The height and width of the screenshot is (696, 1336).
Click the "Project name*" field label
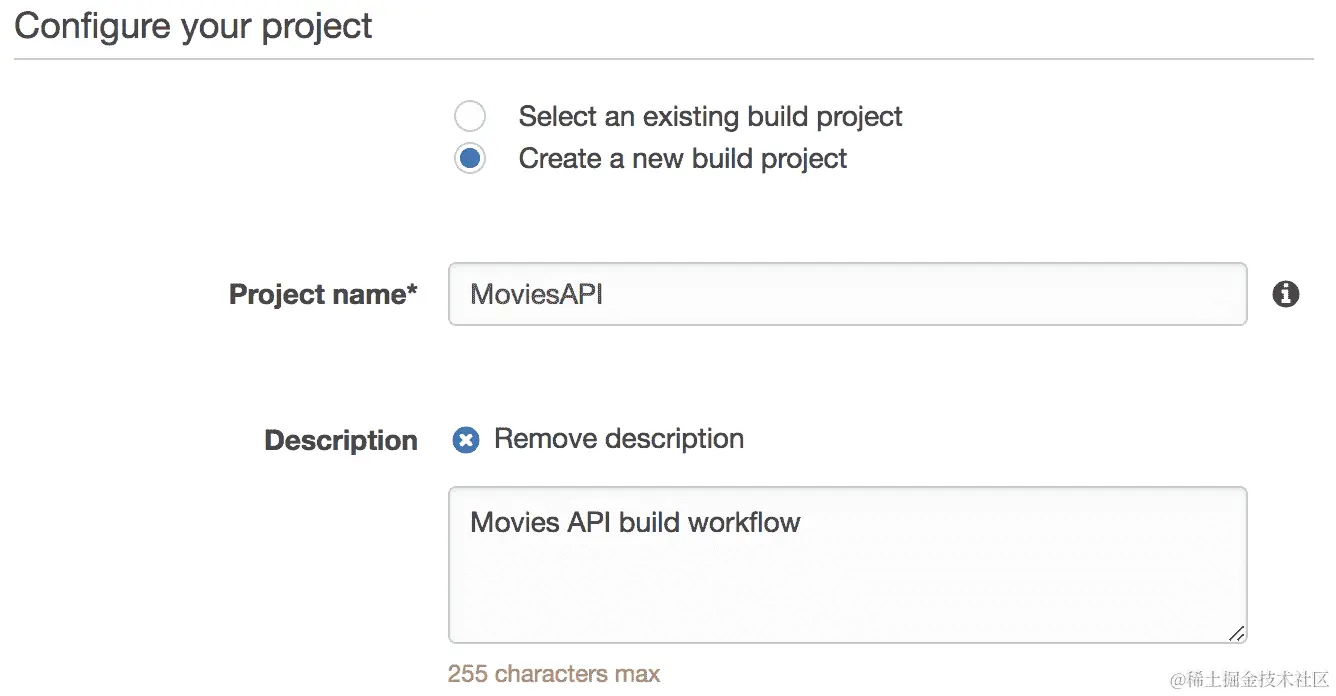(318, 295)
